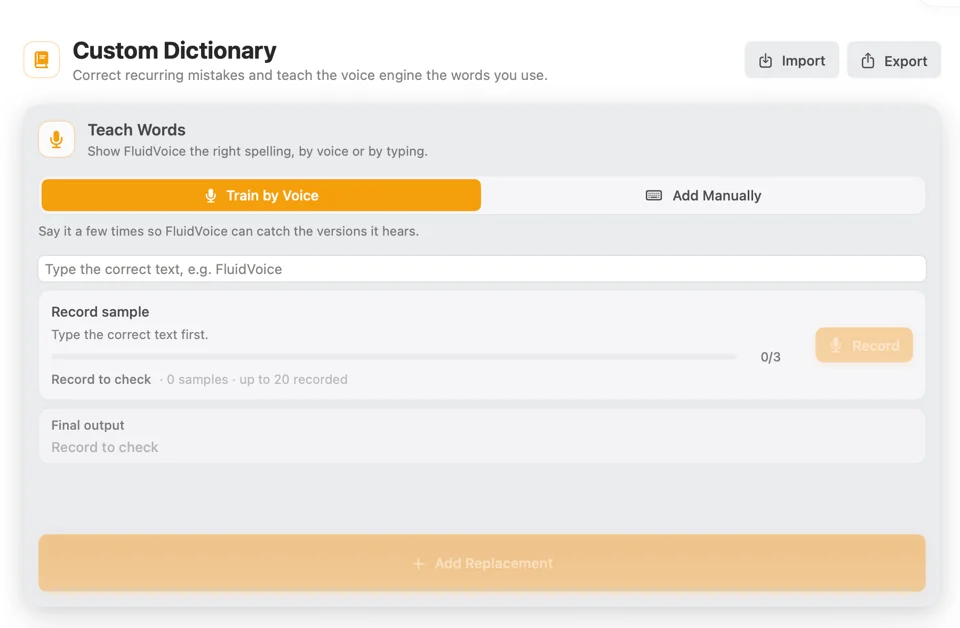Click the recording progress bar
The width and height of the screenshot is (960, 628).
(394, 356)
